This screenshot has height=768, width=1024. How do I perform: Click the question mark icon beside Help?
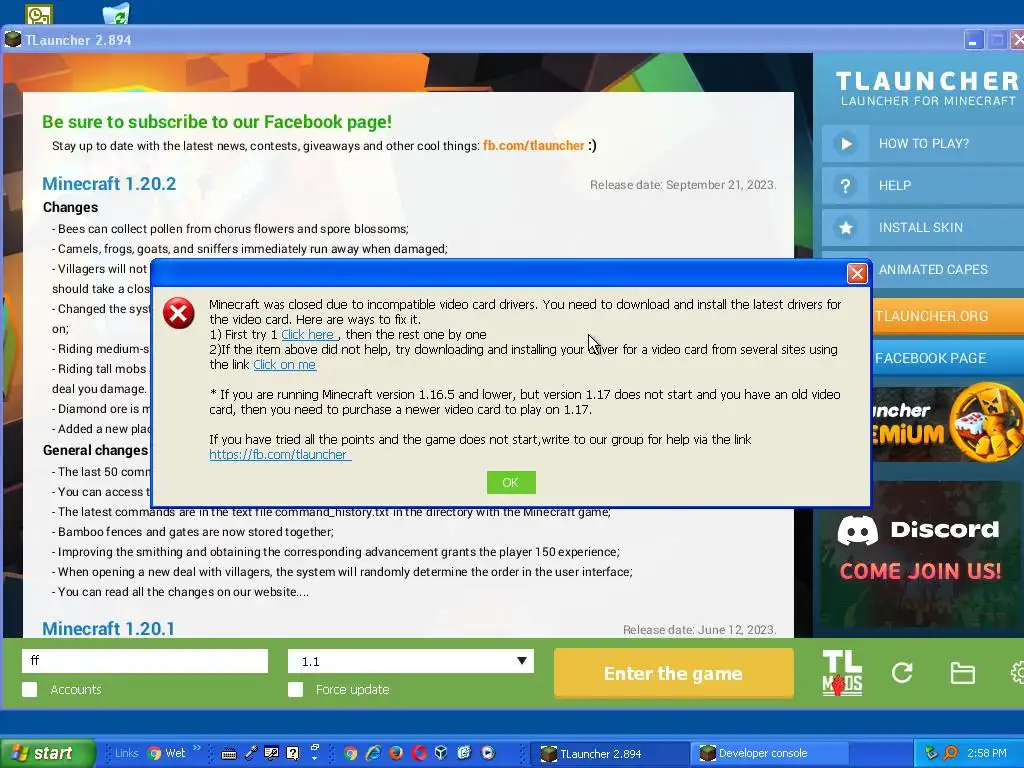point(846,185)
